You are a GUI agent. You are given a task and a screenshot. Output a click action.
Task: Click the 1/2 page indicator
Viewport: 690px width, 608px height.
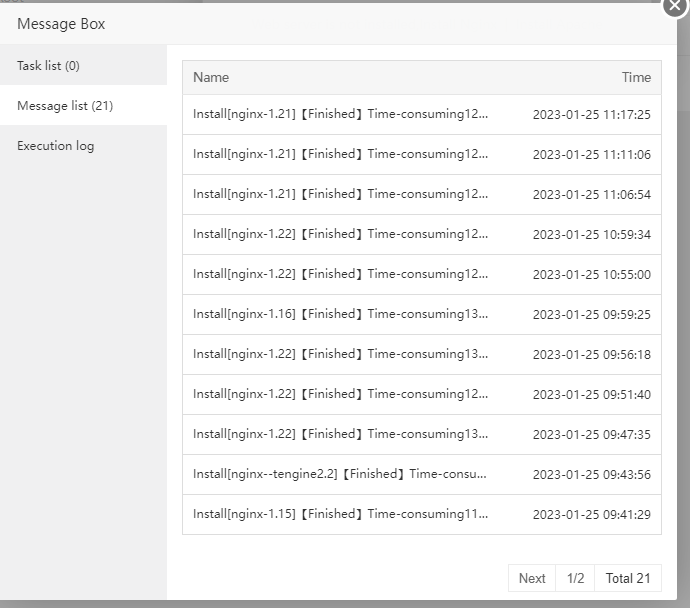(x=575, y=578)
